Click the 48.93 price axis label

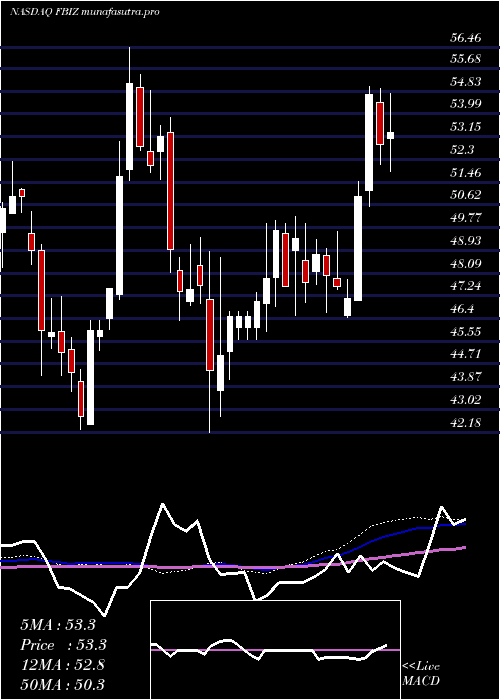[x=465, y=241]
